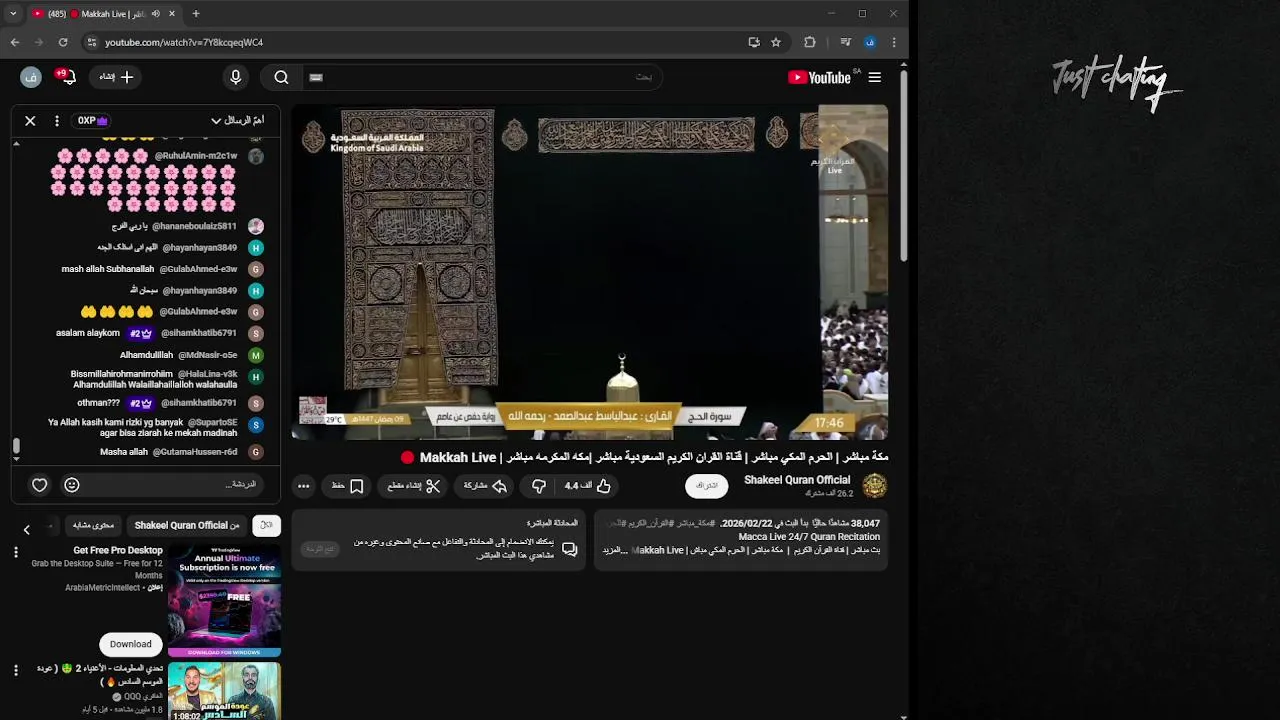Click the @MdNasir-o5e chat avatar
The width and height of the screenshot is (1280, 720).
pyautogui.click(x=256, y=355)
